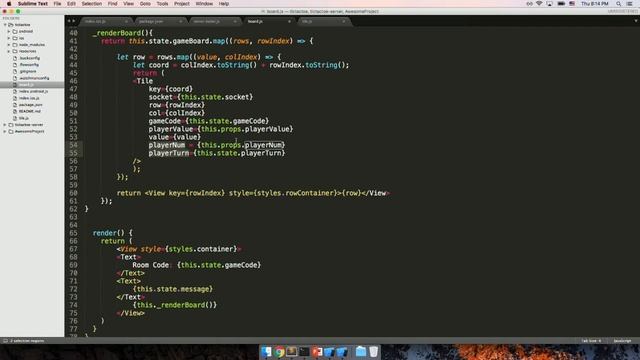The width and height of the screenshot is (640, 360).
Task: Open index.ios.js in the sidebar
Action: (29, 98)
